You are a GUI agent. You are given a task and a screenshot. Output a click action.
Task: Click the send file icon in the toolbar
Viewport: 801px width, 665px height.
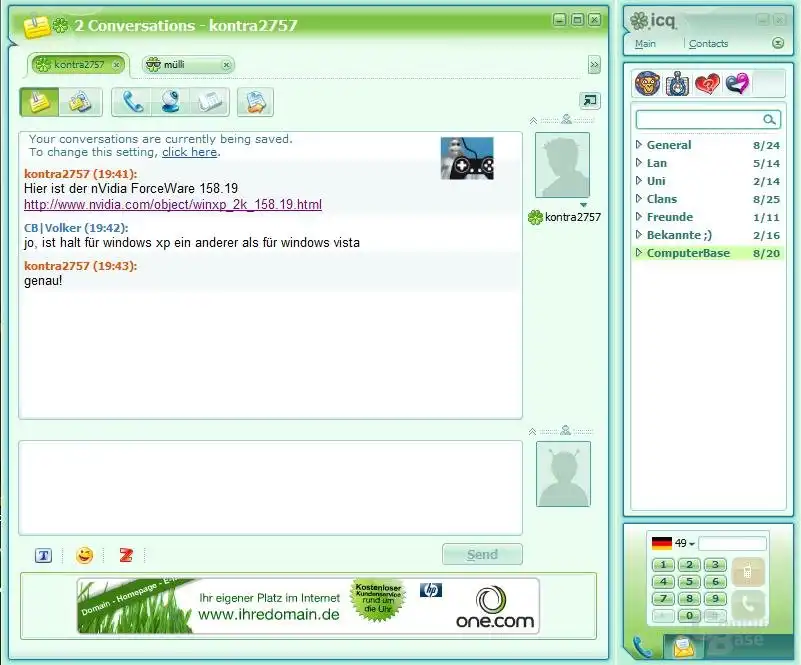(x=255, y=102)
